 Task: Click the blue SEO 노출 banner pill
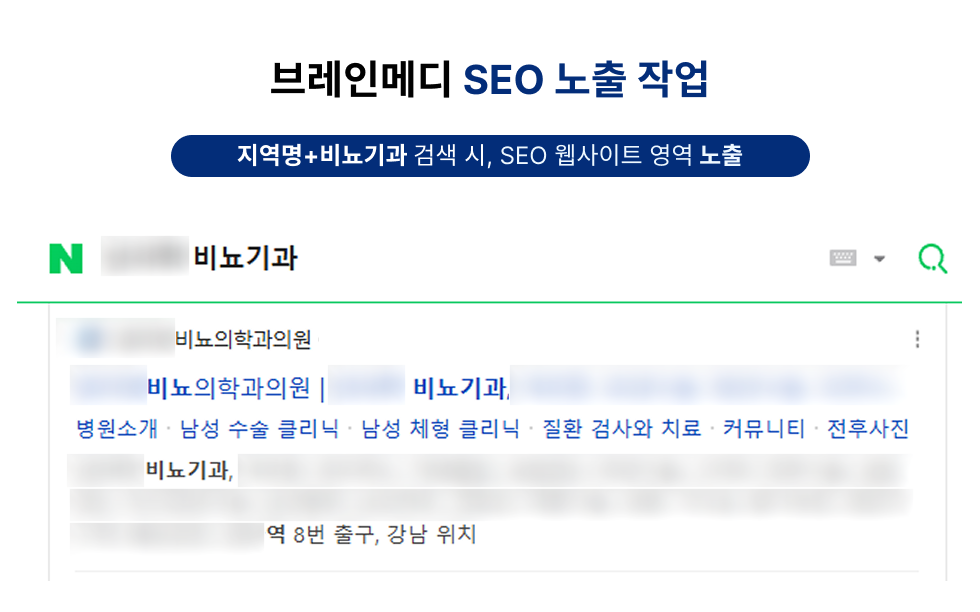[x=490, y=156]
